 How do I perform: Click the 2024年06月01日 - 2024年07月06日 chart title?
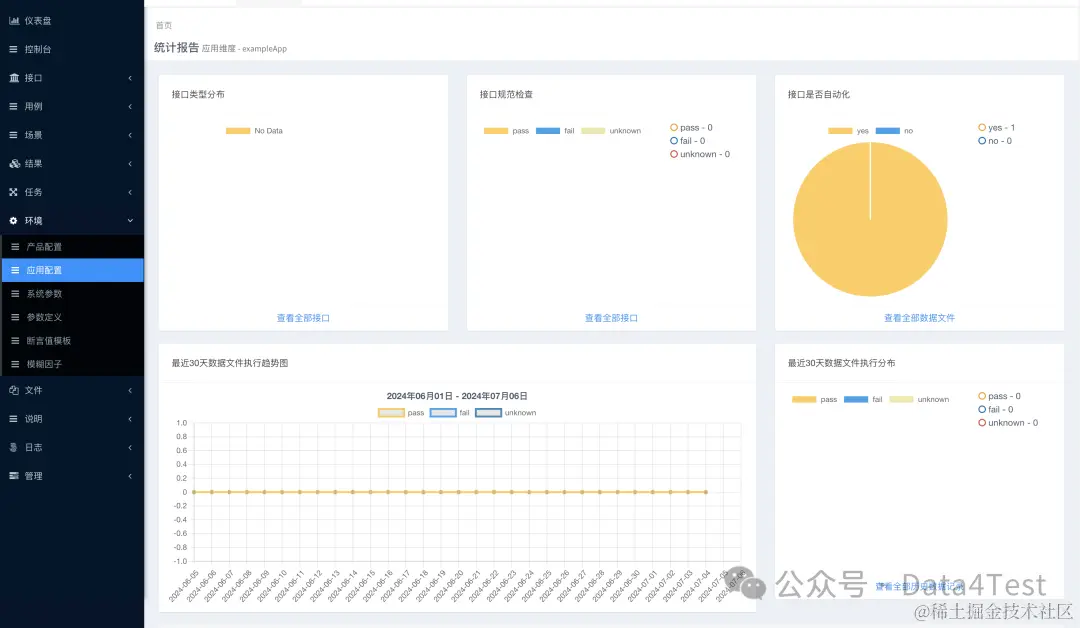tap(457, 397)
